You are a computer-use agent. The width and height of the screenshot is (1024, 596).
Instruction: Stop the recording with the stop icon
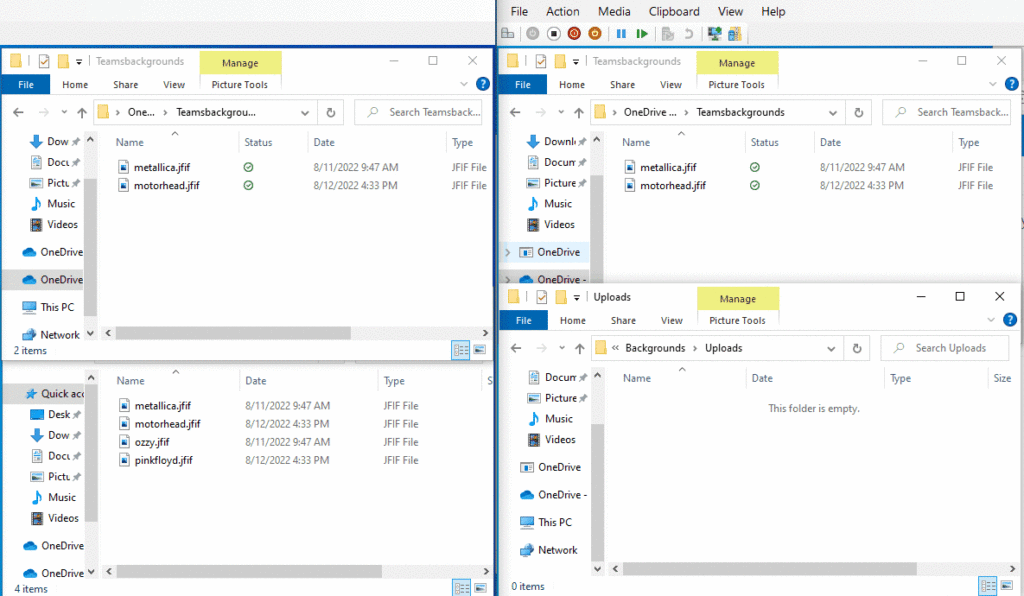click(x=554, y=33)
